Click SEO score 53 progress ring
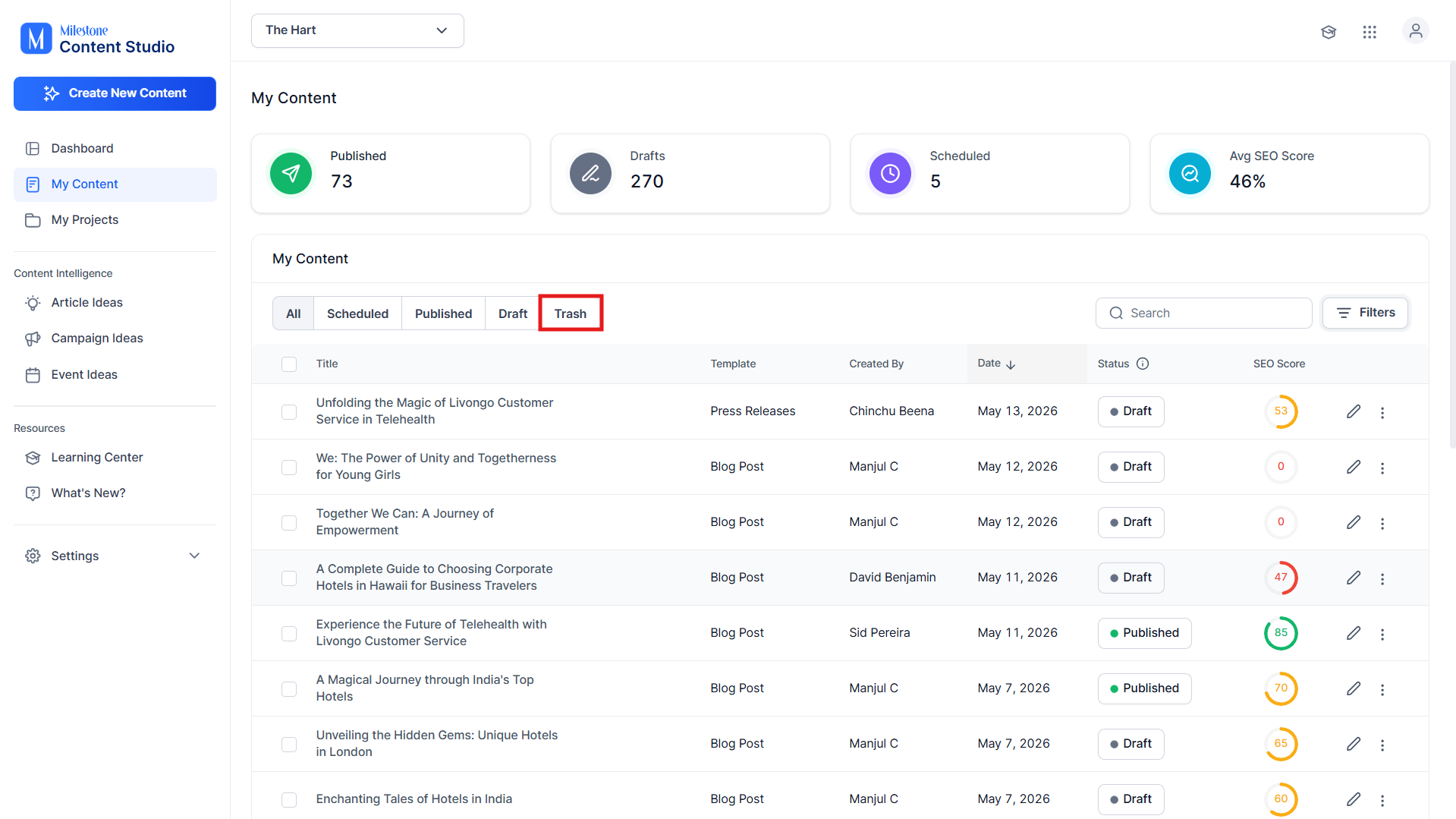Viewport: 1456px width, 819px height. [x=1281, y=411]
